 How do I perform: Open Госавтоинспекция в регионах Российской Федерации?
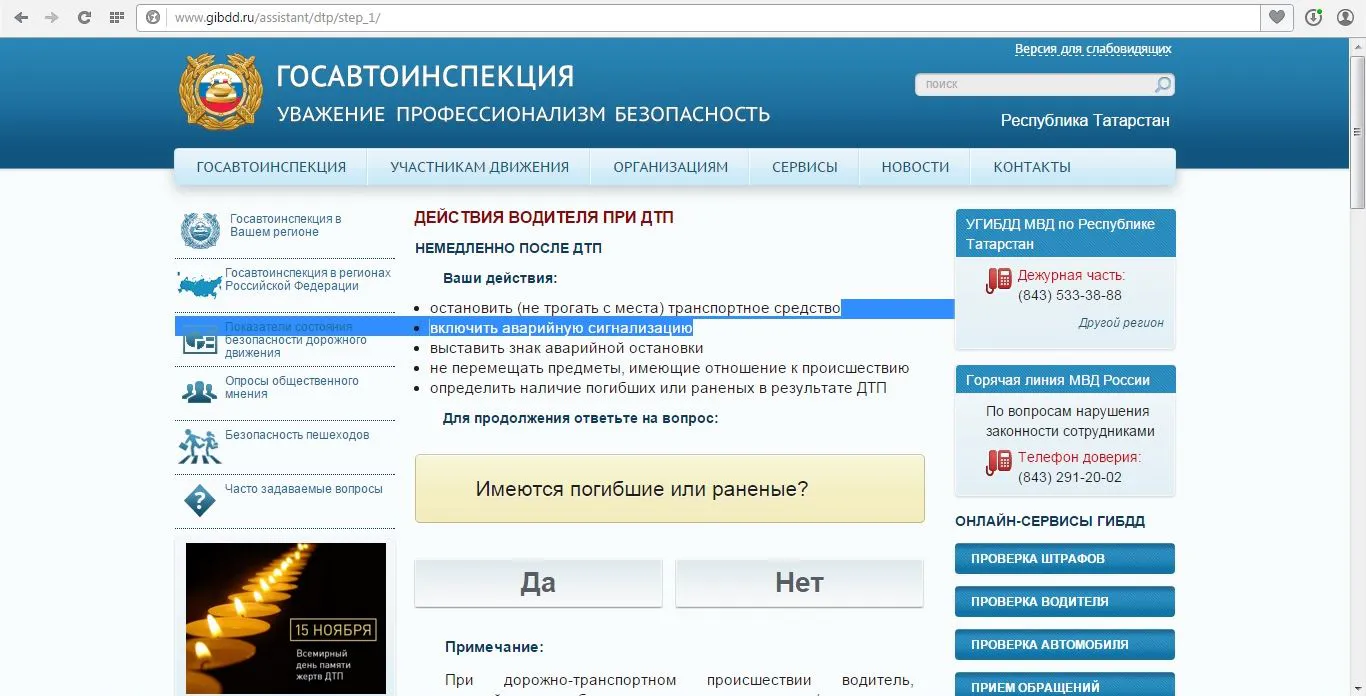308,279
